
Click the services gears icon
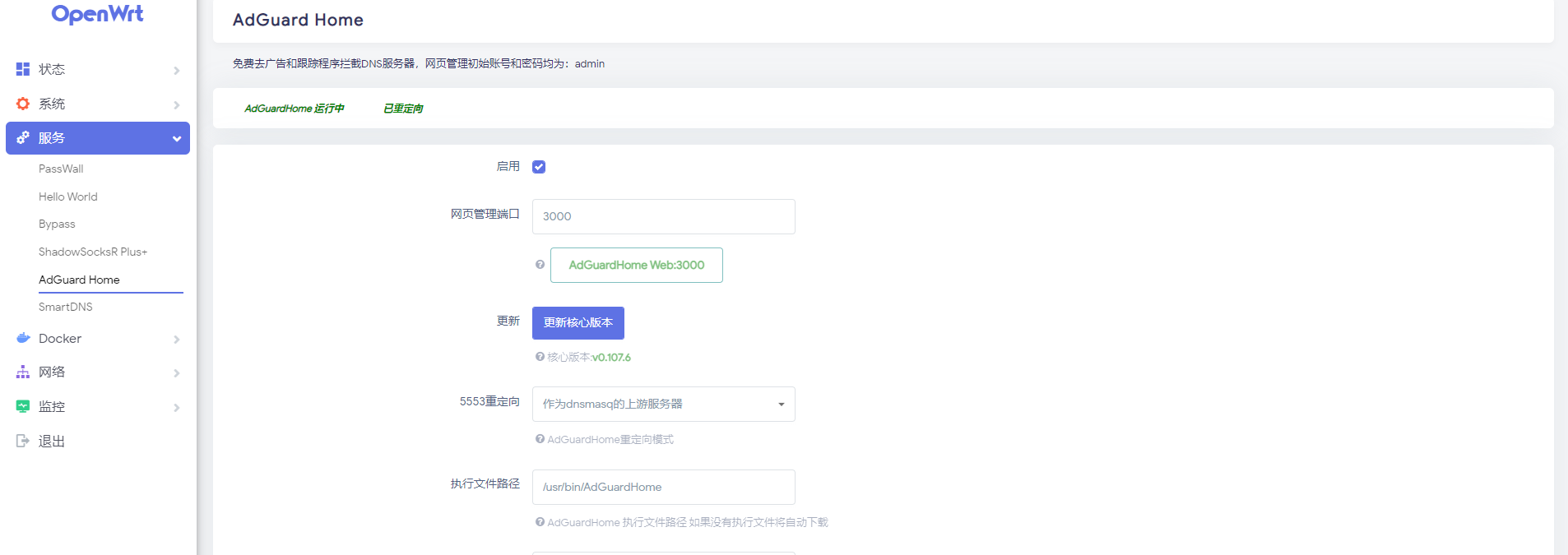pos(23,138)
